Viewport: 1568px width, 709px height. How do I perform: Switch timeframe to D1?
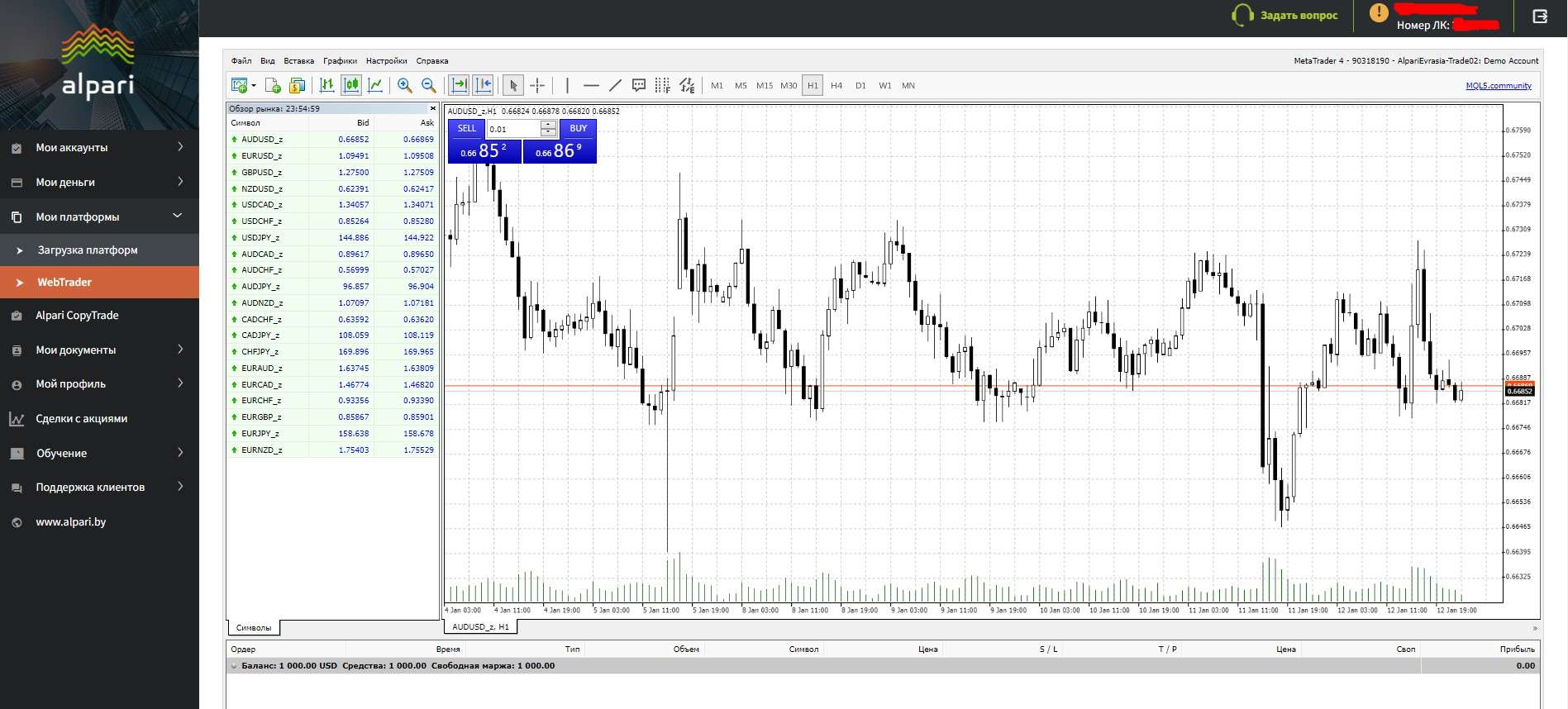[x=860, y=86]
